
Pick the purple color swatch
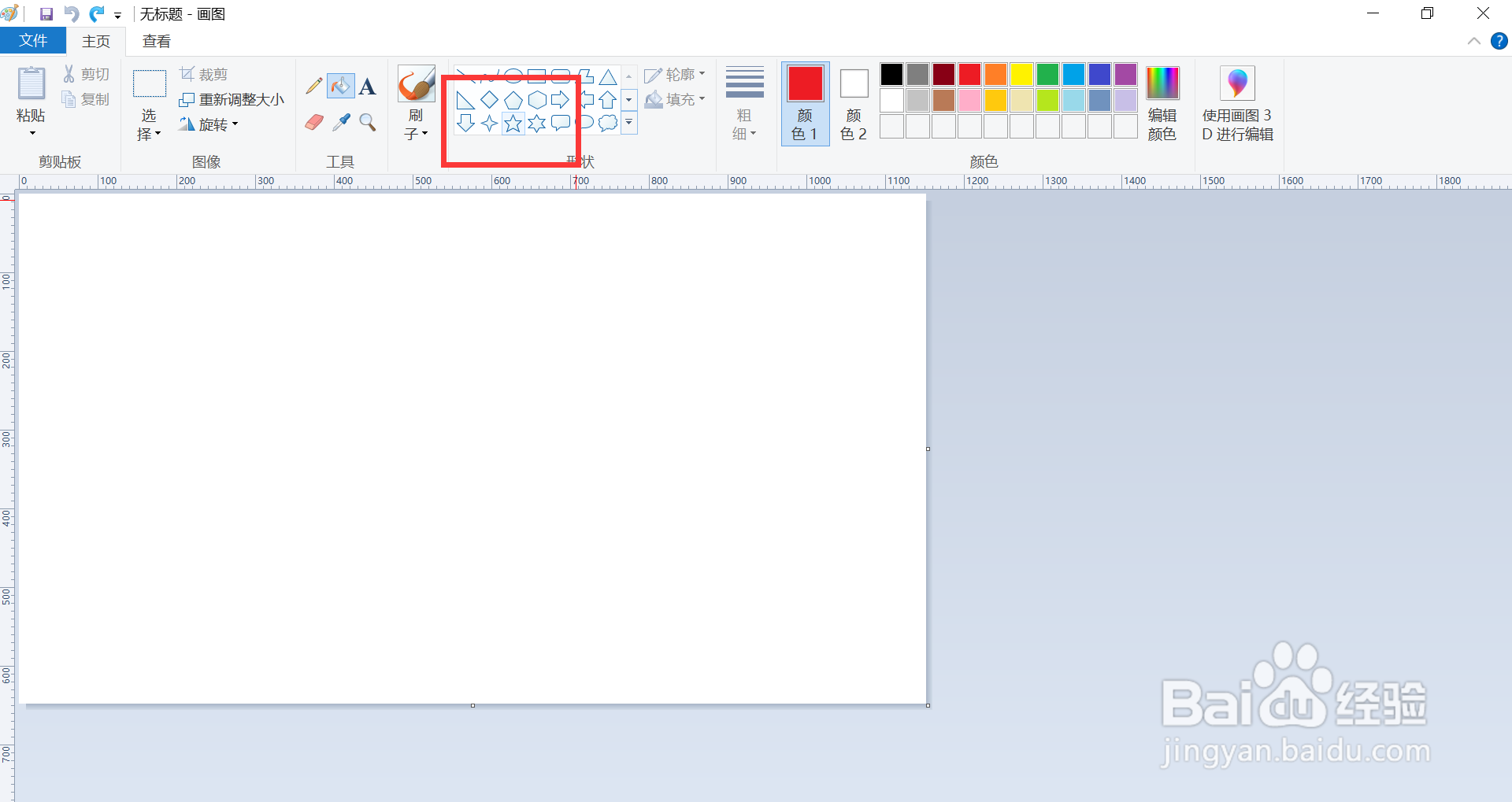1125,74
